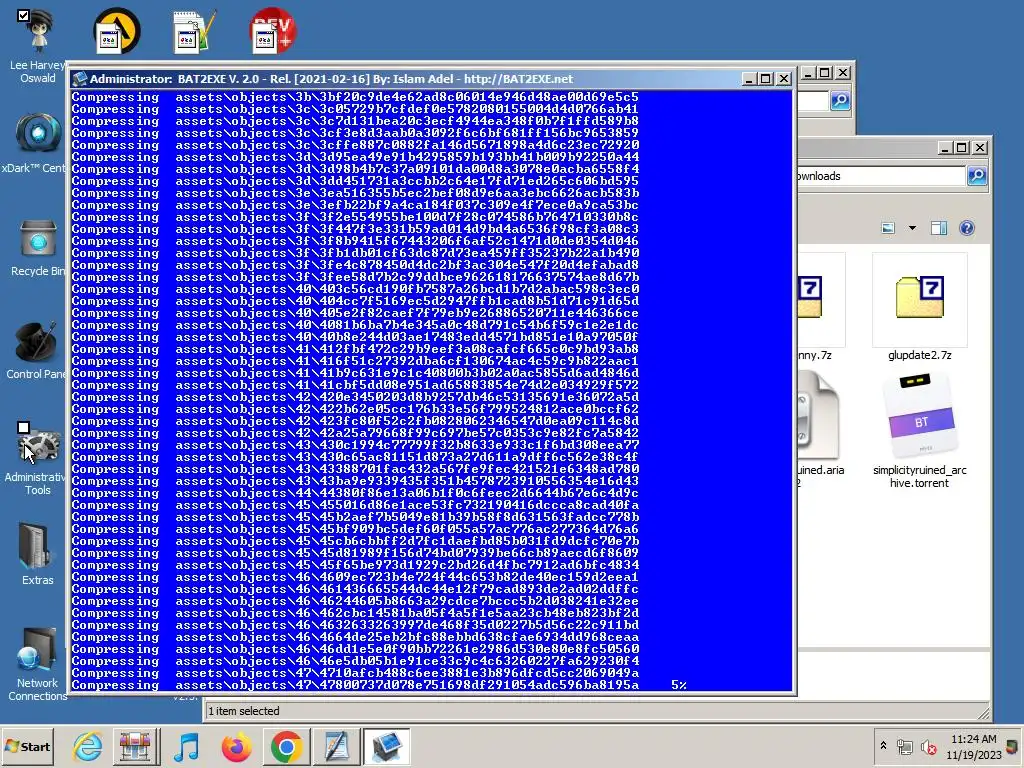Open Administrative Tools desktop icon
This screenshot has width=1024, height=768.
[x=38, y=458]
